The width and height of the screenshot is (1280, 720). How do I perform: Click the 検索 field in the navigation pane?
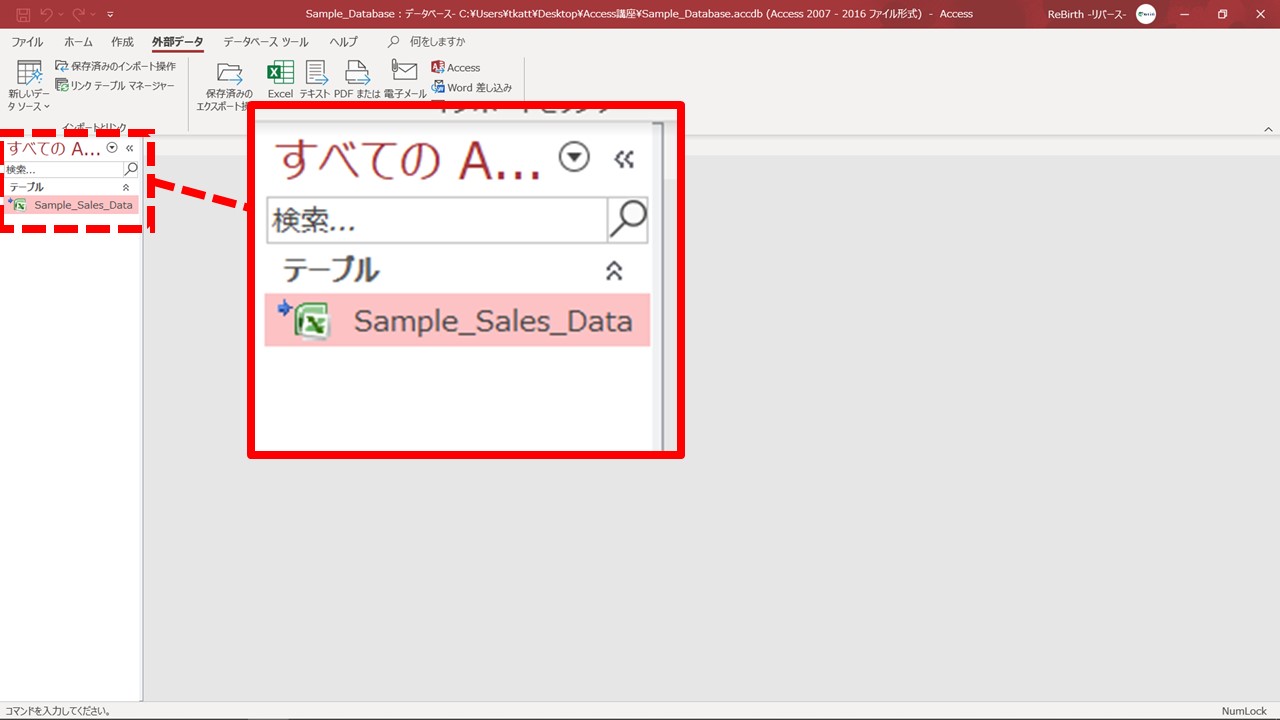click(x=62, y=169)
